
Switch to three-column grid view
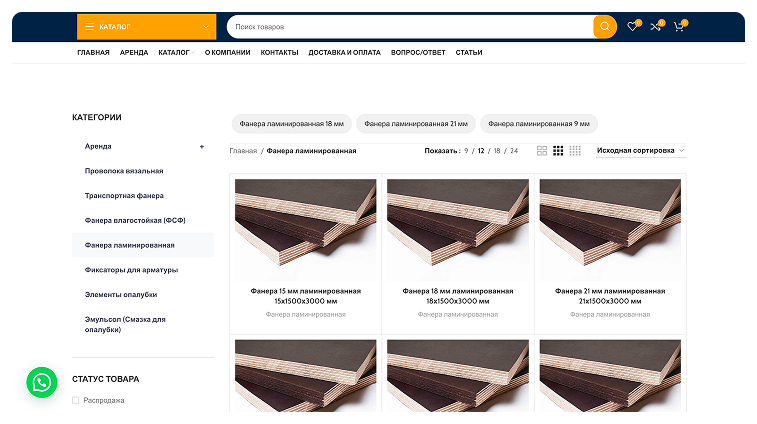click(x=558, y=151)
